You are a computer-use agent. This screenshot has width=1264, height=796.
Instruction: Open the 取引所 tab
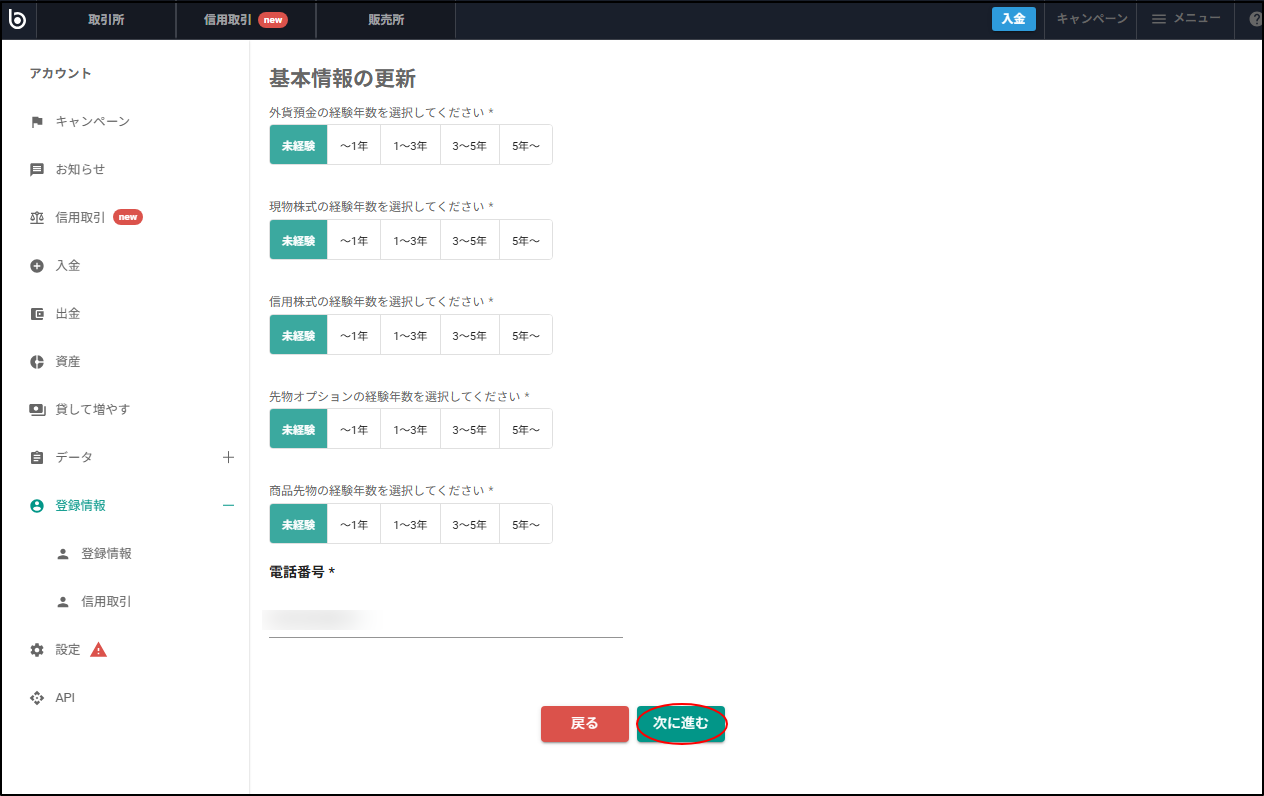point(106,19)
